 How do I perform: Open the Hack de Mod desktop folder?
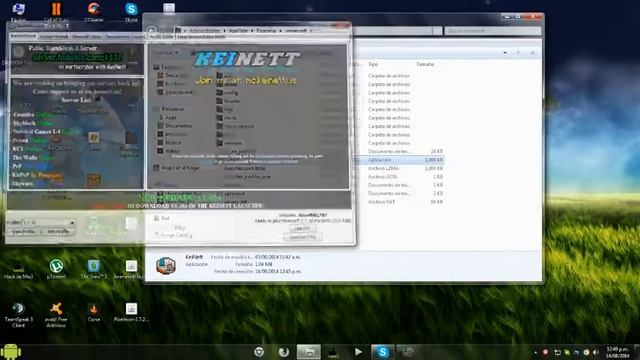(x=18, y=271)
